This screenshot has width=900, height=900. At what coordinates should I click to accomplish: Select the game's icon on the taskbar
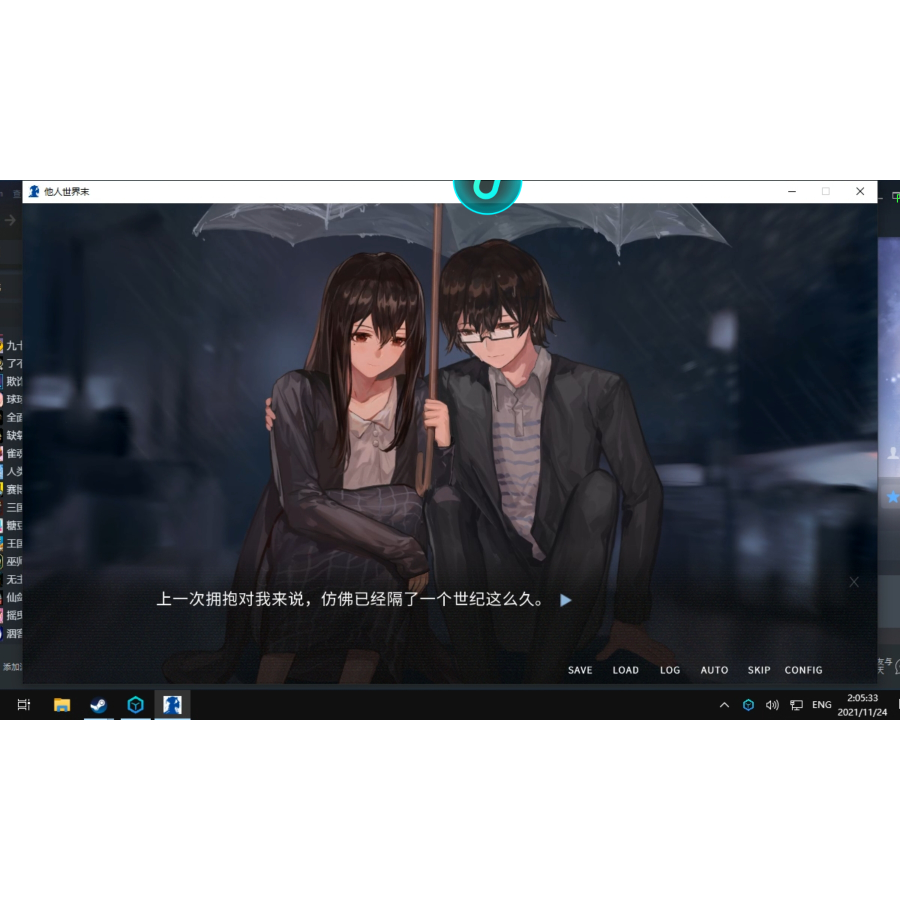pyautogui.click(x=172, y=704)
